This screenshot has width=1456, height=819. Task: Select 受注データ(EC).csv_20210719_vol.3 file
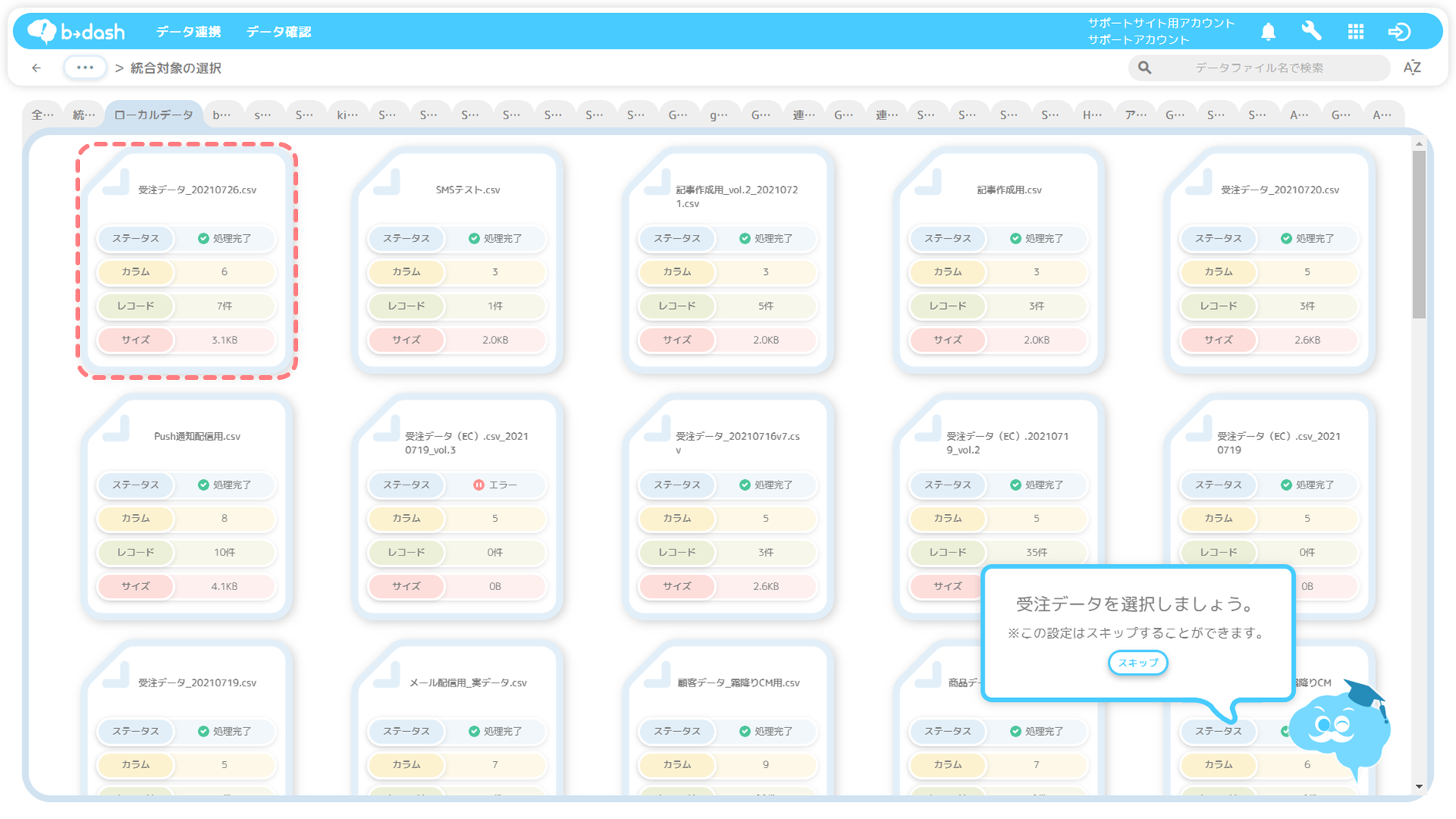click(x=458, y=507)
